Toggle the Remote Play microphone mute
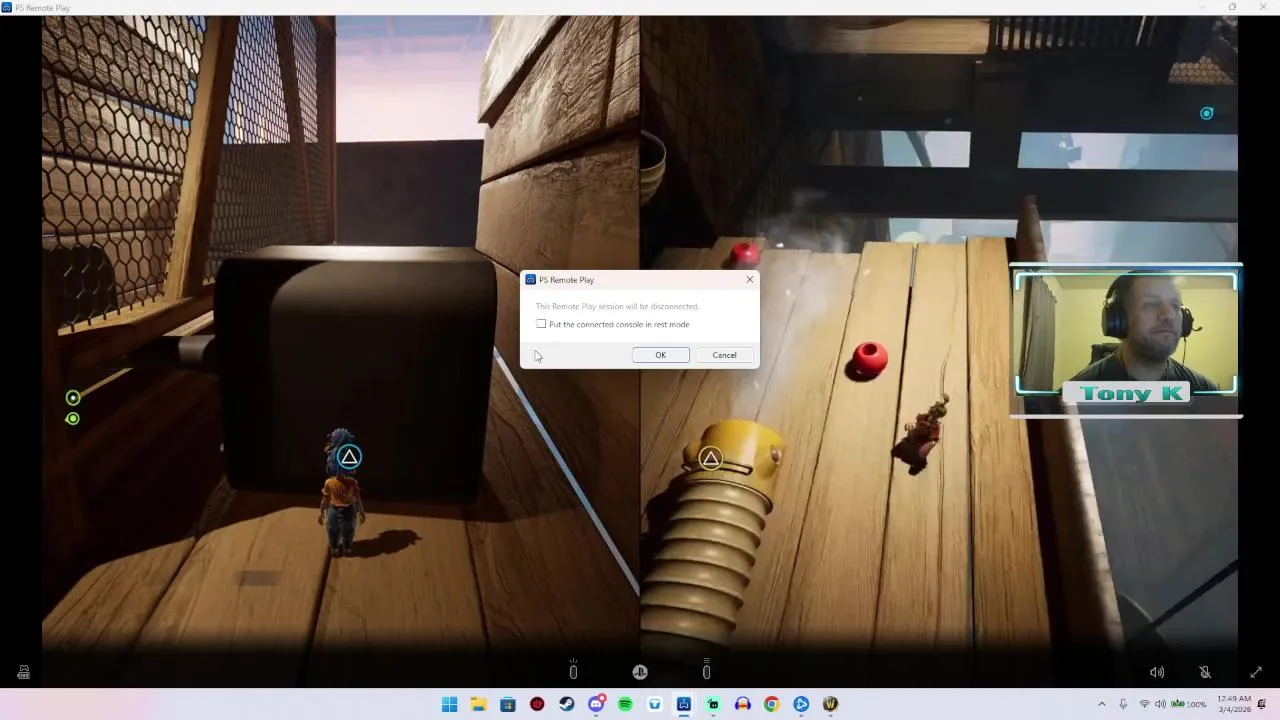 click(1205, 672)
